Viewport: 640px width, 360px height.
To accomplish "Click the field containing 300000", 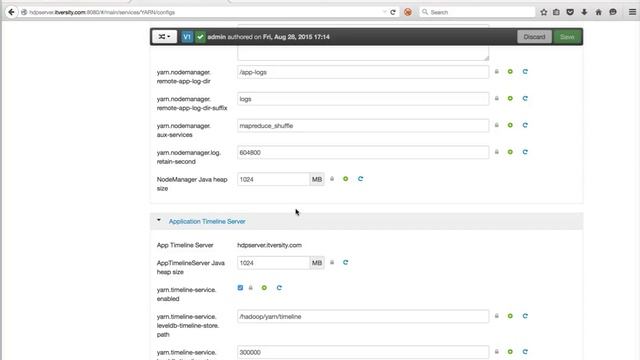I will (363, 352).
